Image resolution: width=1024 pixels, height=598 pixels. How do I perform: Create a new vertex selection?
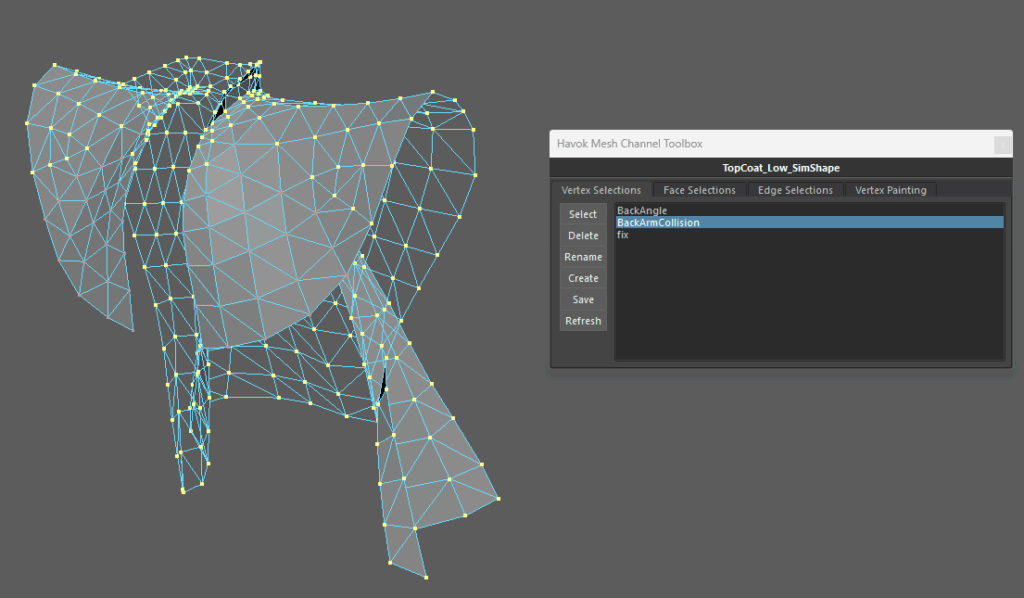tap(583, 278)
